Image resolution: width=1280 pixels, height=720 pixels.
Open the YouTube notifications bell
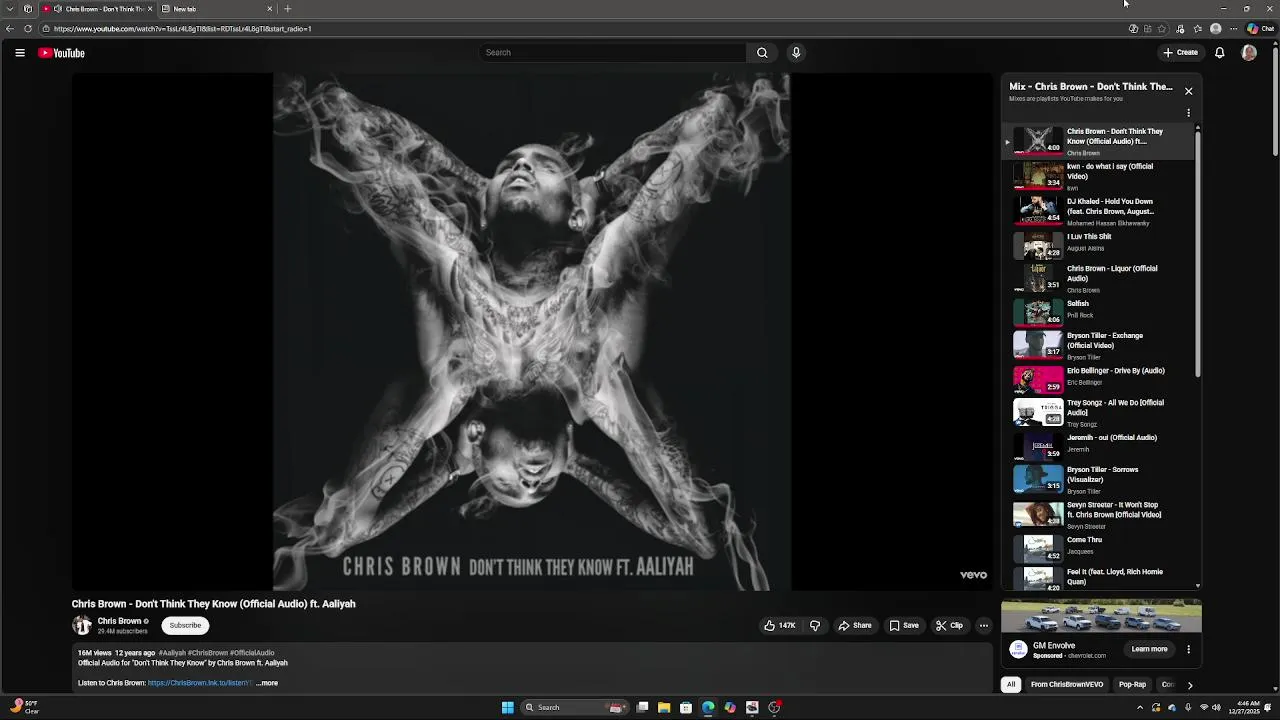click(1219, 53)
